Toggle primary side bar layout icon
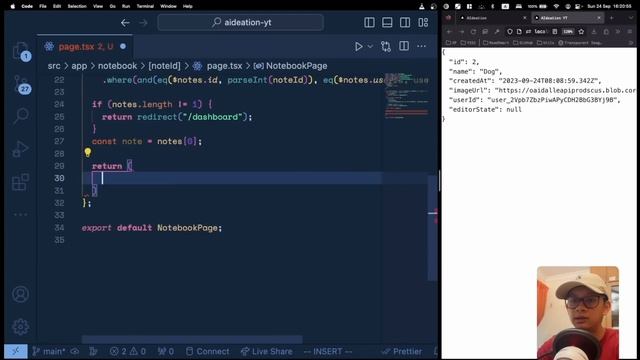The width and height of the screenshot is (640, 360). coord(369,22)
